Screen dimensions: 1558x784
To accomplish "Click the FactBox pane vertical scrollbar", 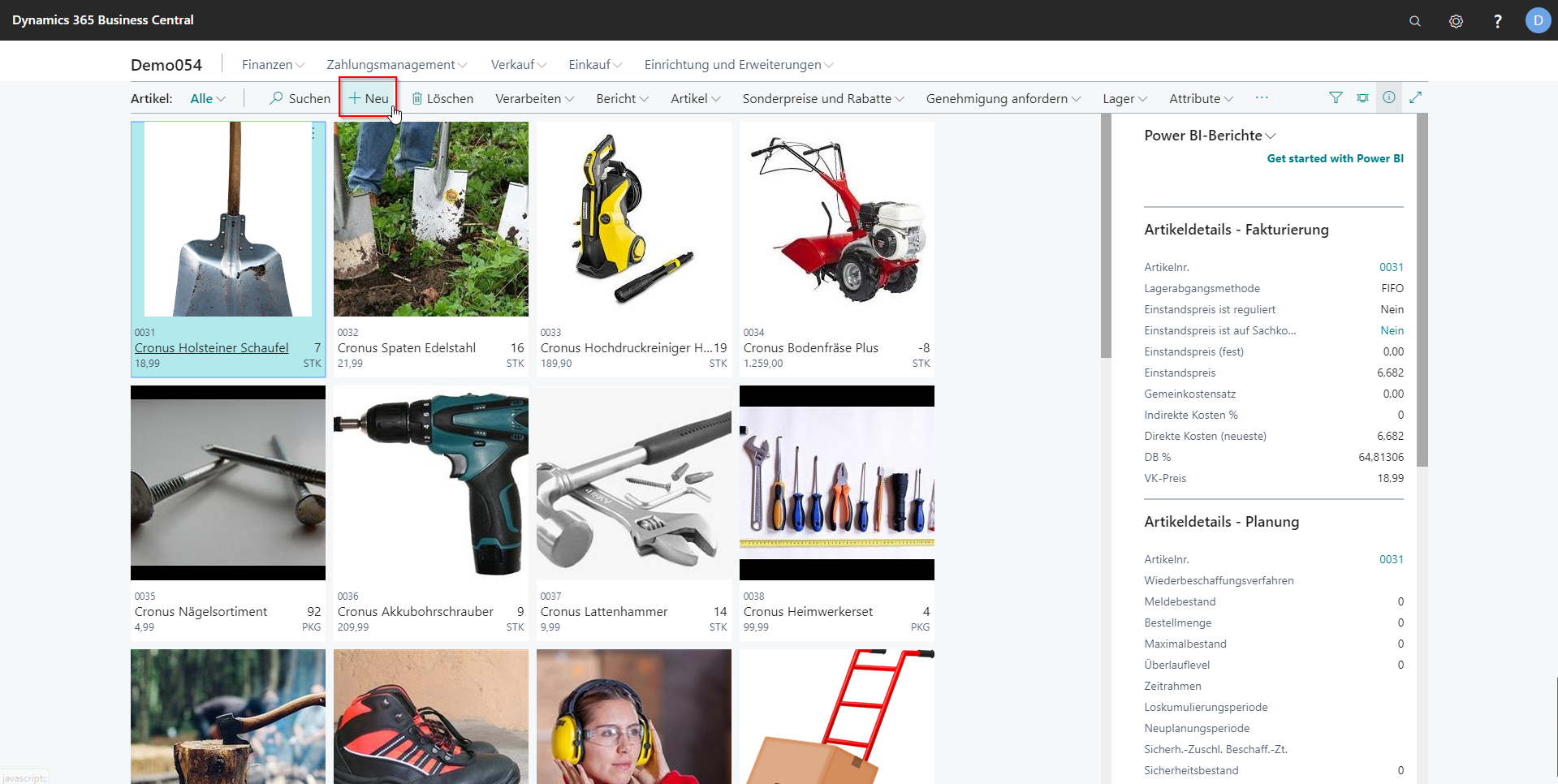I will click(x=1422, y=290).
